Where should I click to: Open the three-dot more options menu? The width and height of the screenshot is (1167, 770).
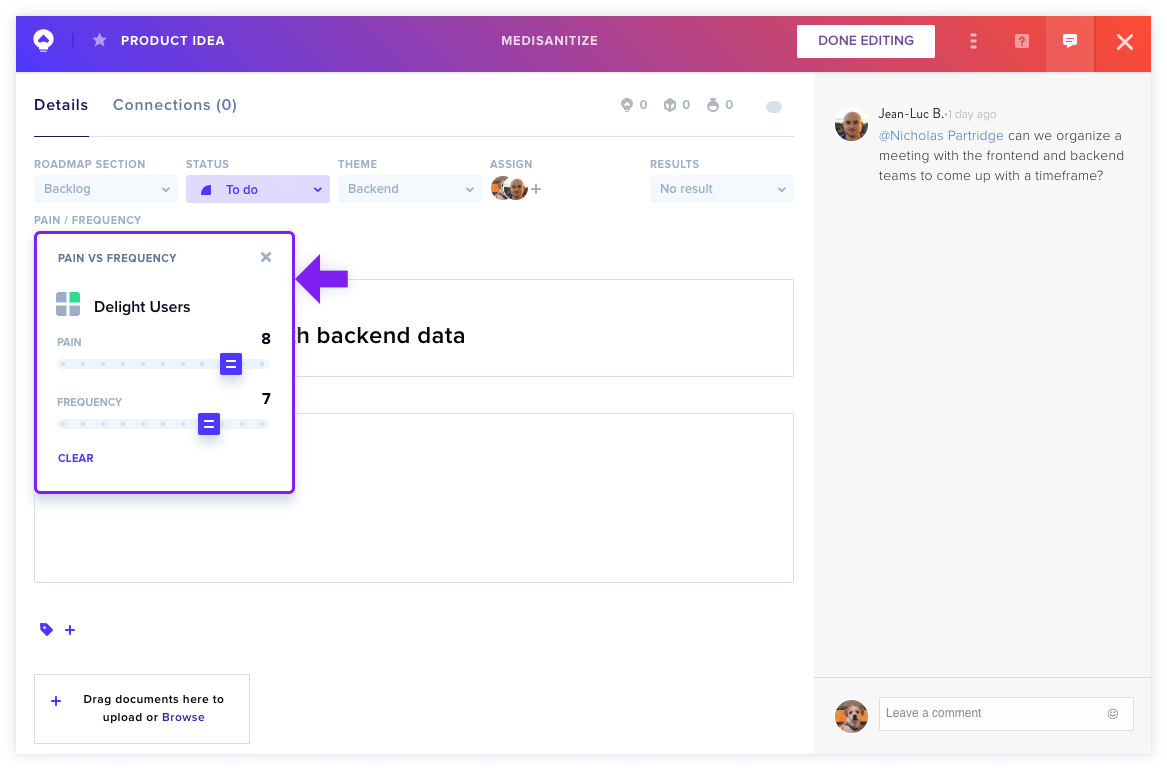coord(973,41)
